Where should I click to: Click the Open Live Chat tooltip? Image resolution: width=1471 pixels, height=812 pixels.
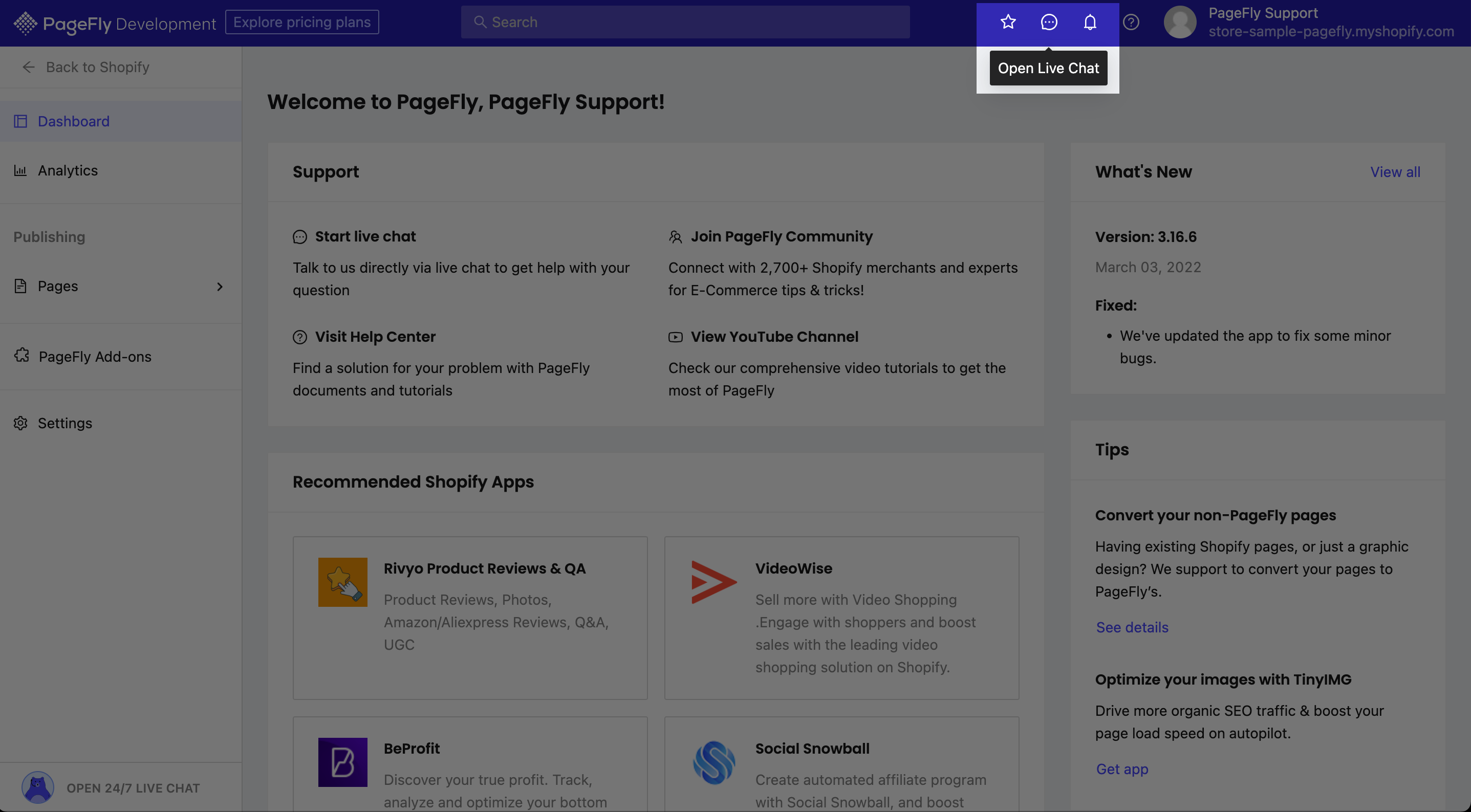coord(1048,68)
